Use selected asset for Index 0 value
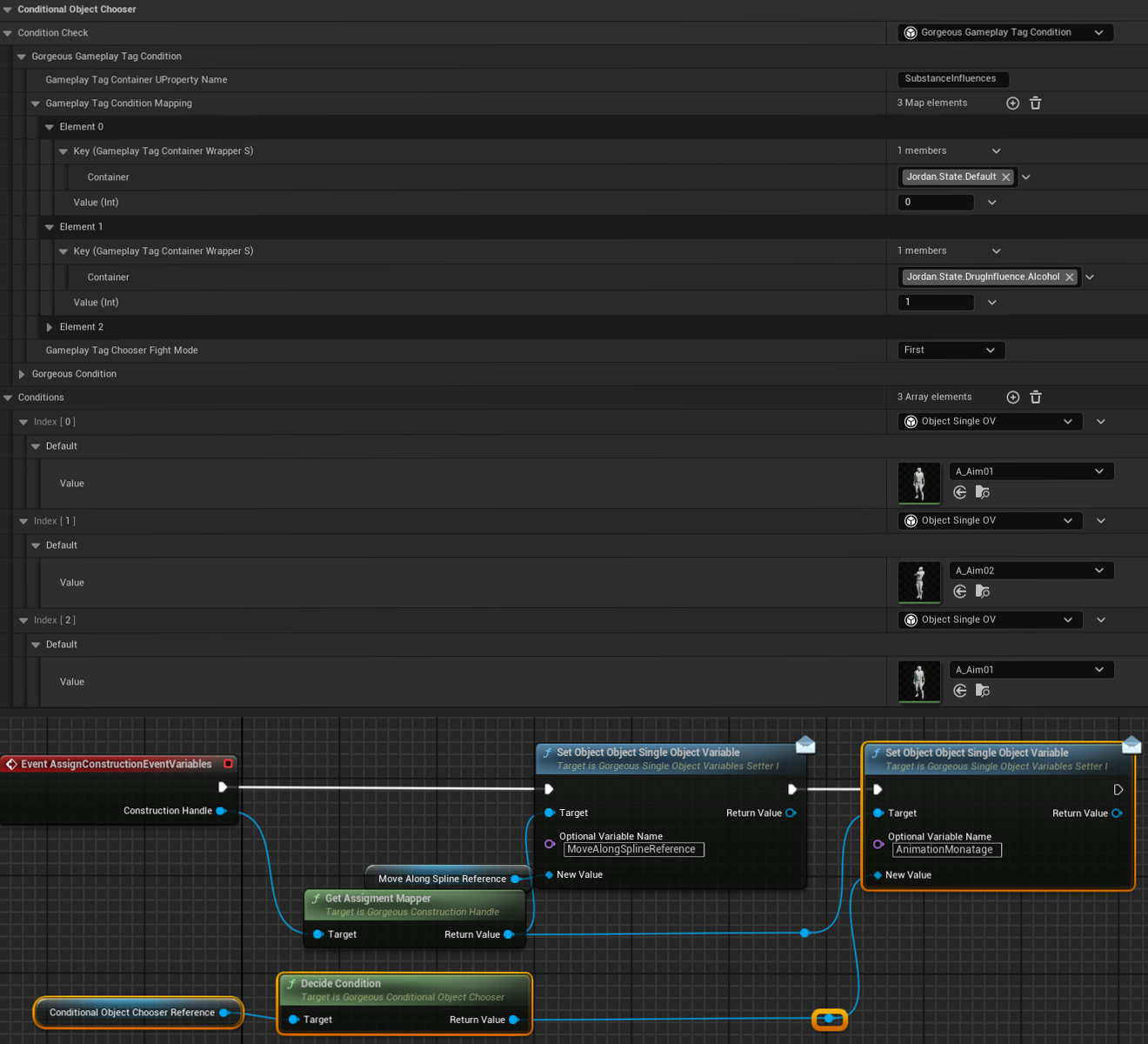This screenshot has height=1044, width=1148. (x=960, y=492)
